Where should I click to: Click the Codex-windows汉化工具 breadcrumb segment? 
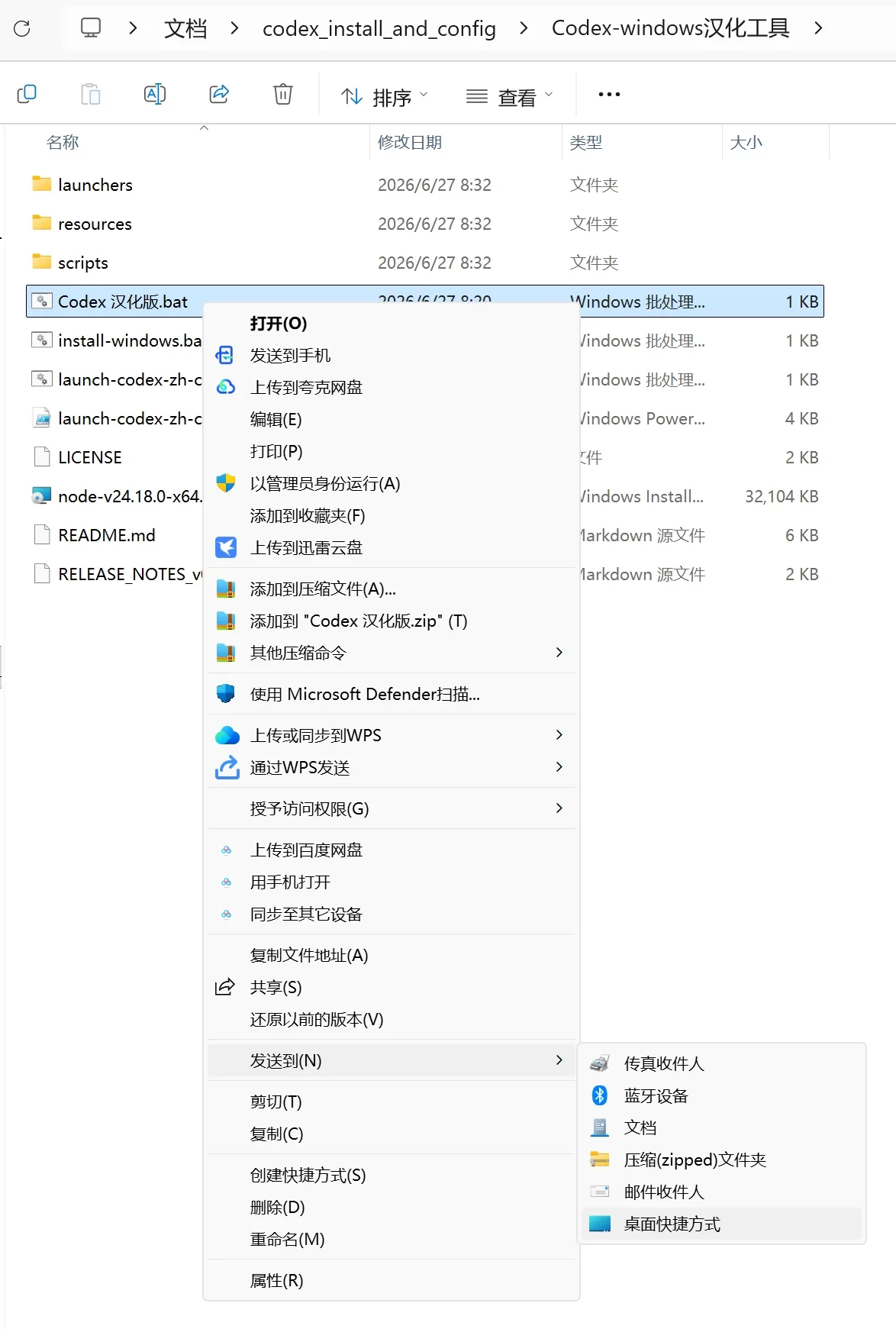coord(670,28)
